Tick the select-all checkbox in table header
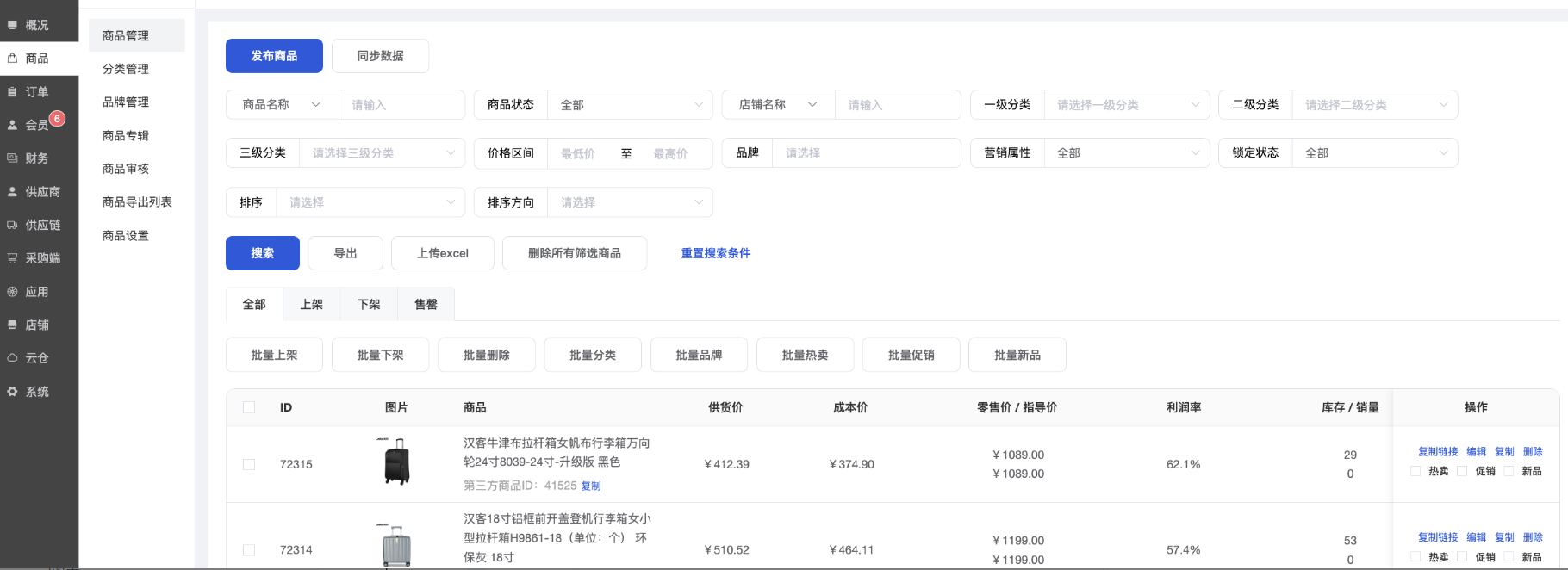This screenshot has height=570, width=1568. pos(249,407)
